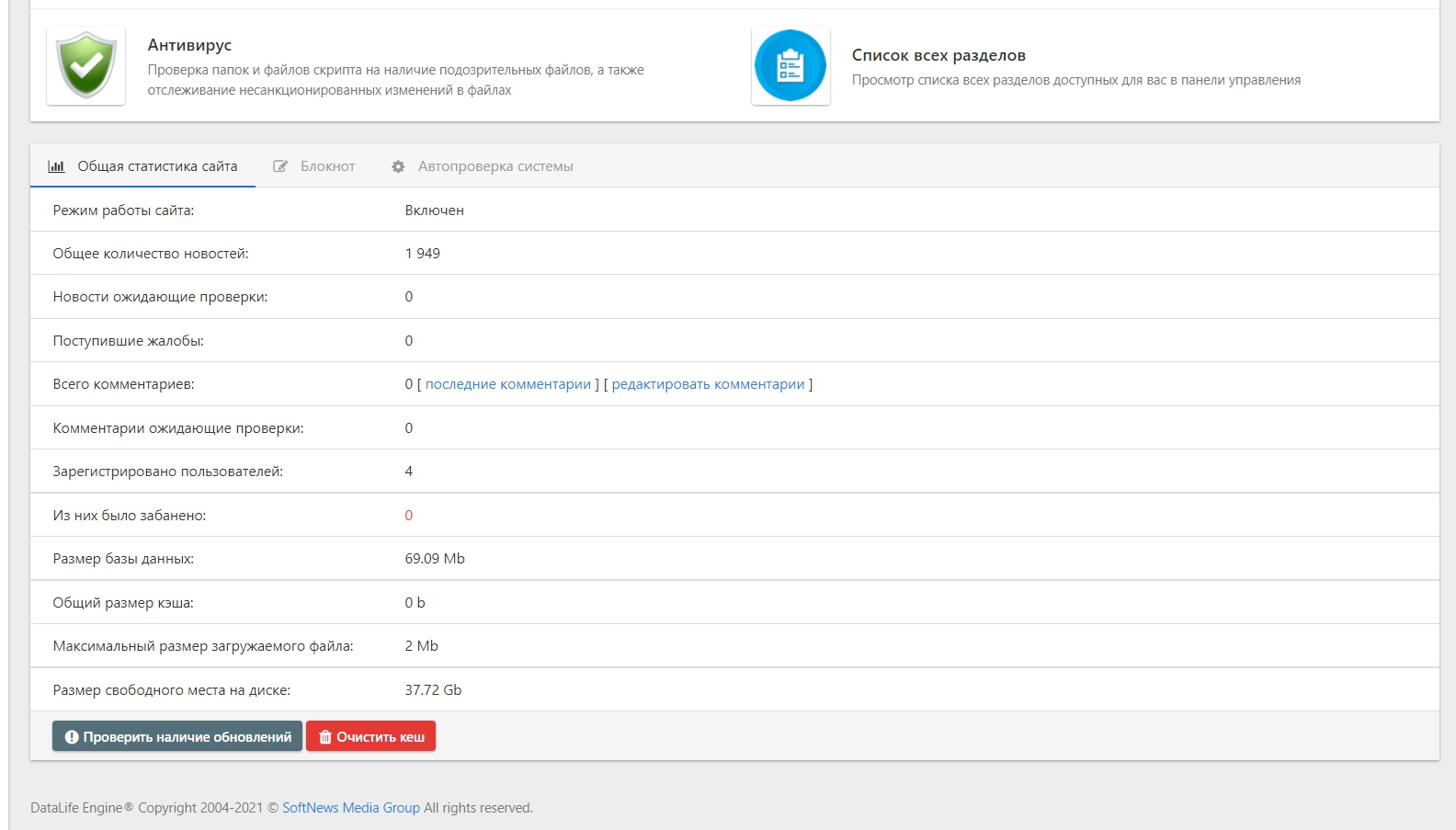
Task: Click the Включен site mode status
Action: coord(435,210)
